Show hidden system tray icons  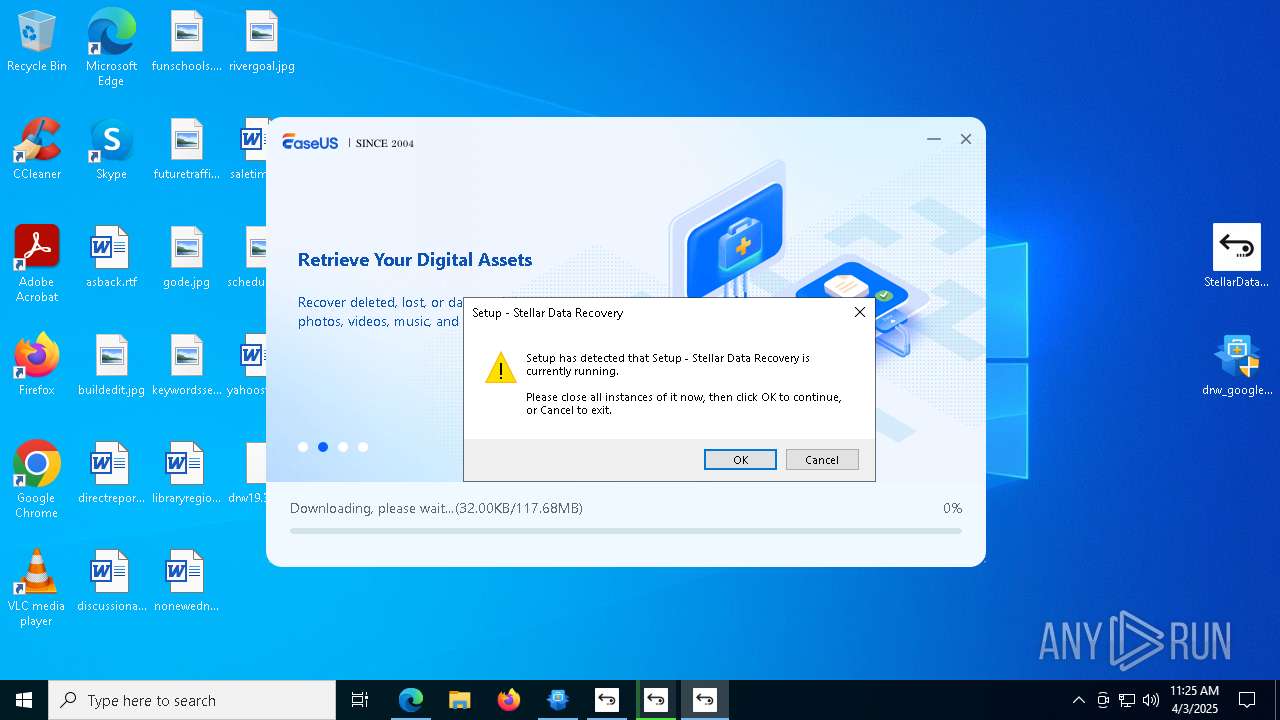(1078, 700)
